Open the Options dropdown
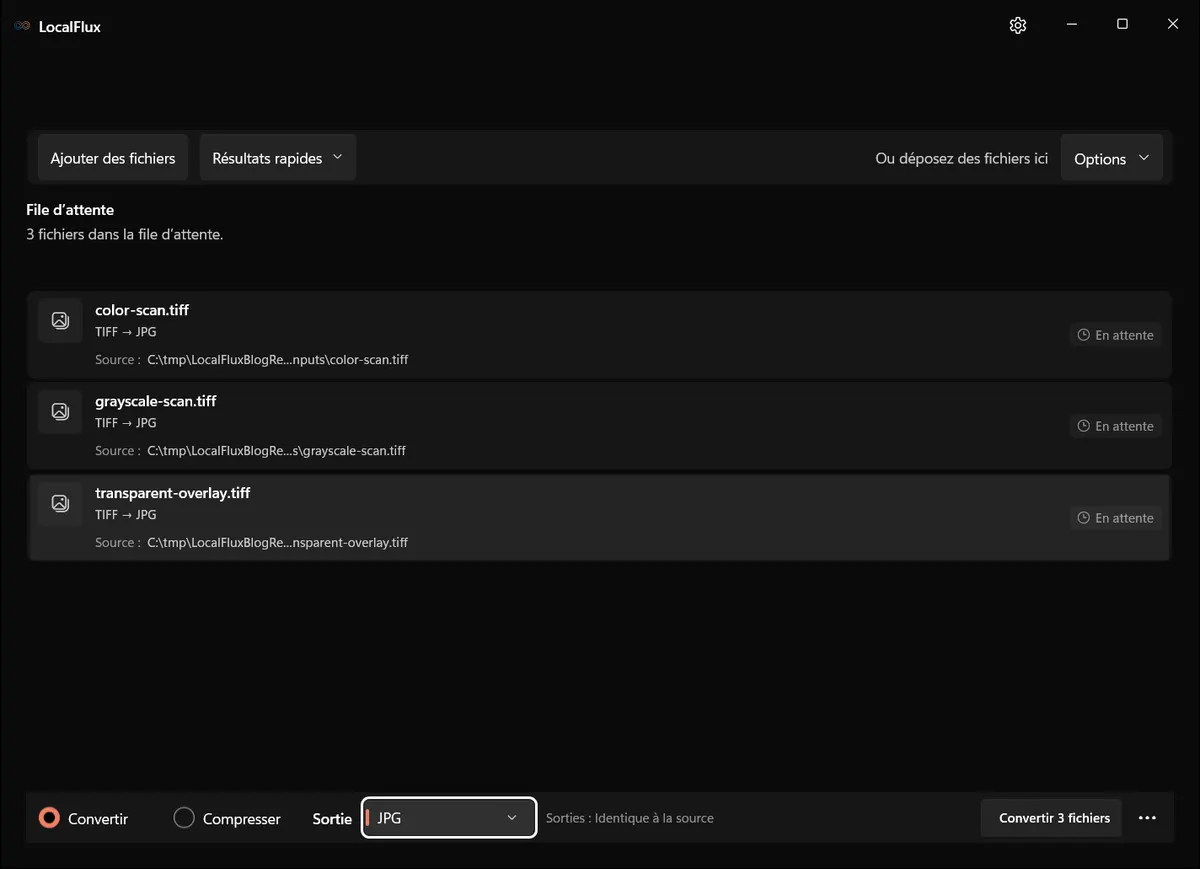 (x=1111, y=158)
